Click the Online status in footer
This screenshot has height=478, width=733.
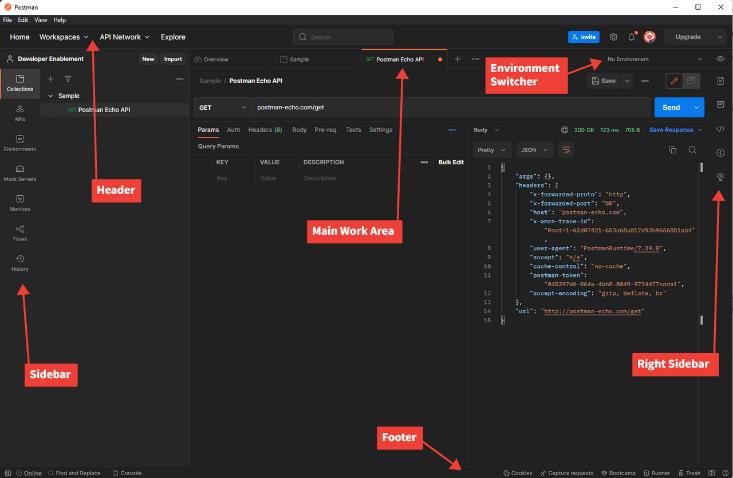pyautogui.click(x=29, y=473)
